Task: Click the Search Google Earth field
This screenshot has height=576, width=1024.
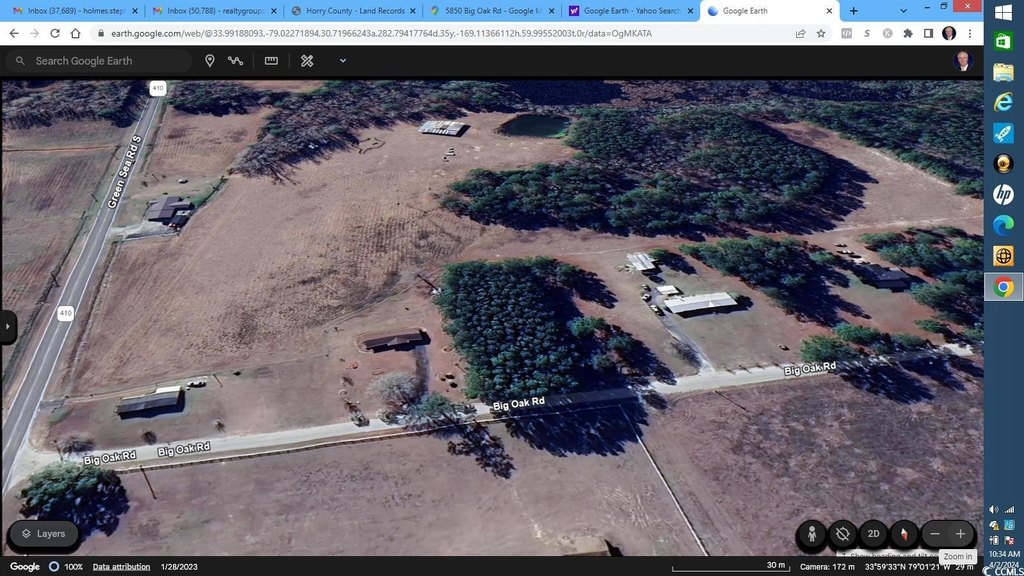Action: [x=100, y=61]
